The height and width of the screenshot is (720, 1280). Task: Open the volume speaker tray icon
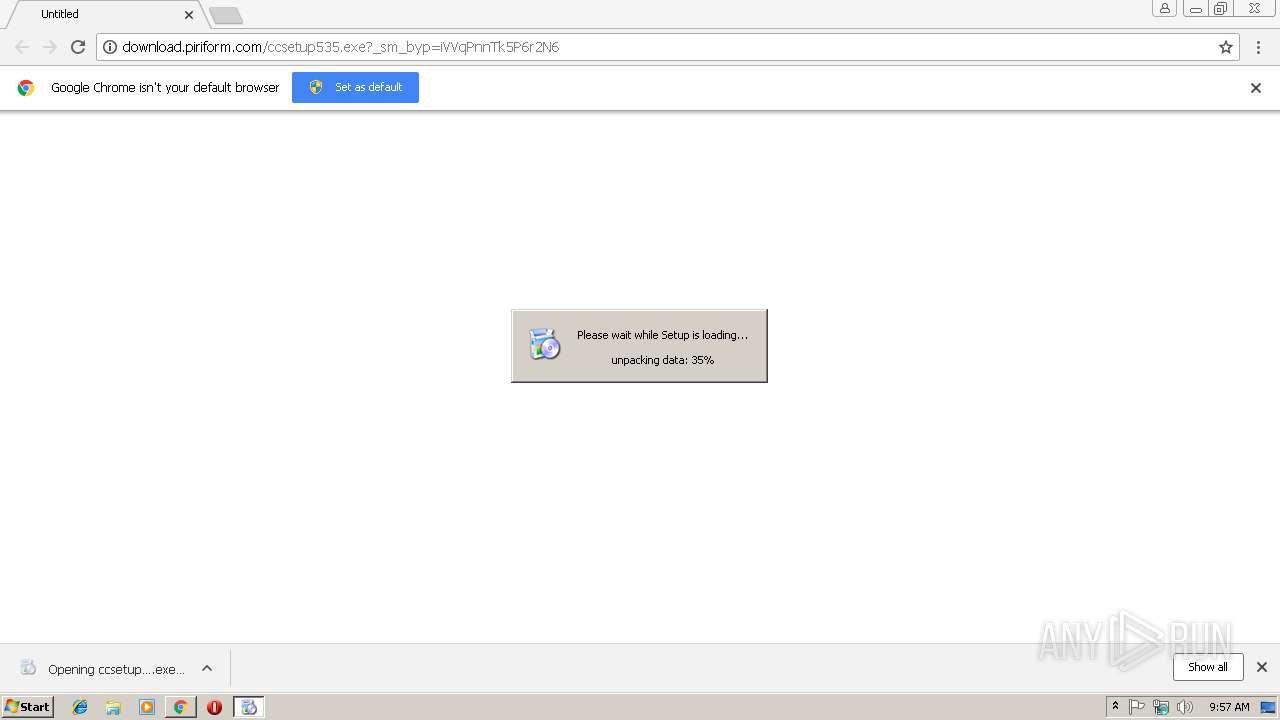click(1184, 707)
